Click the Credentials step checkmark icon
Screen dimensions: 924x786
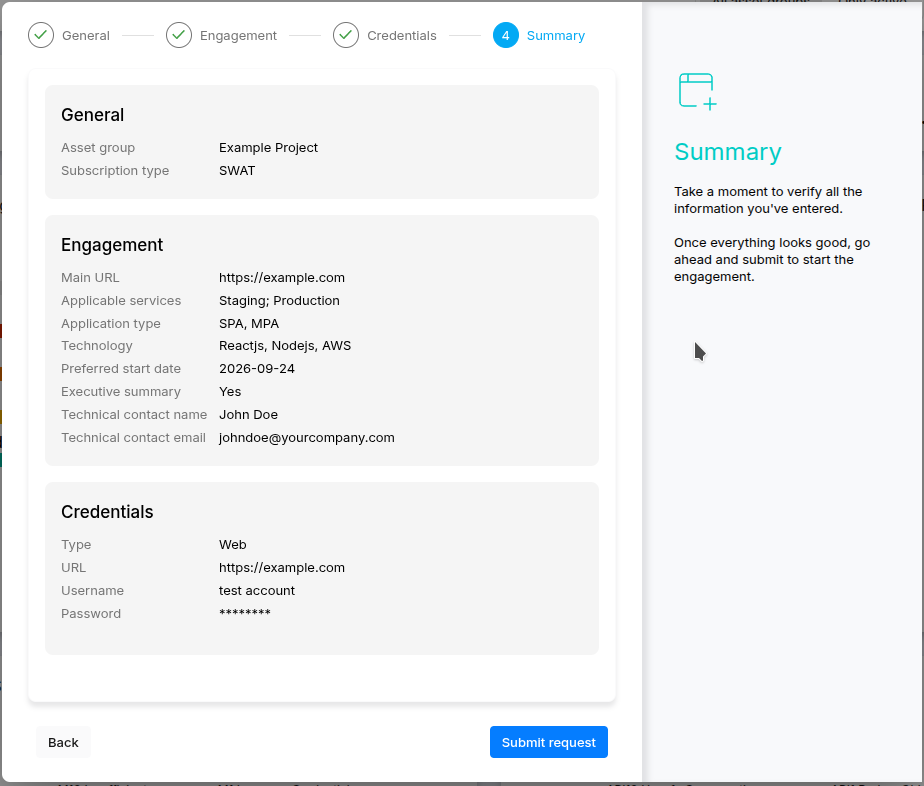coord(346,35)
